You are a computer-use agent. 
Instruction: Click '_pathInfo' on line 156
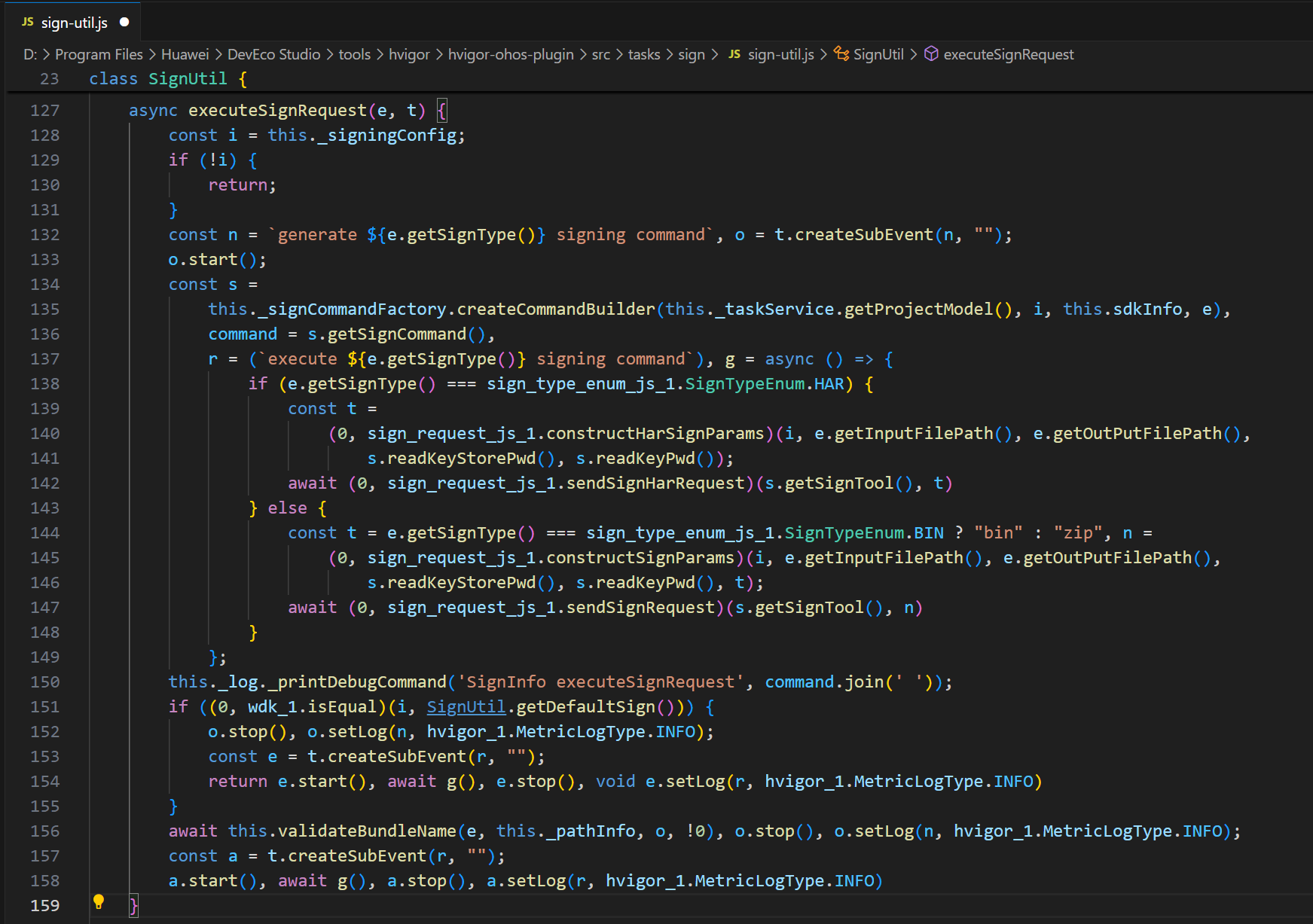pos(591,831)
